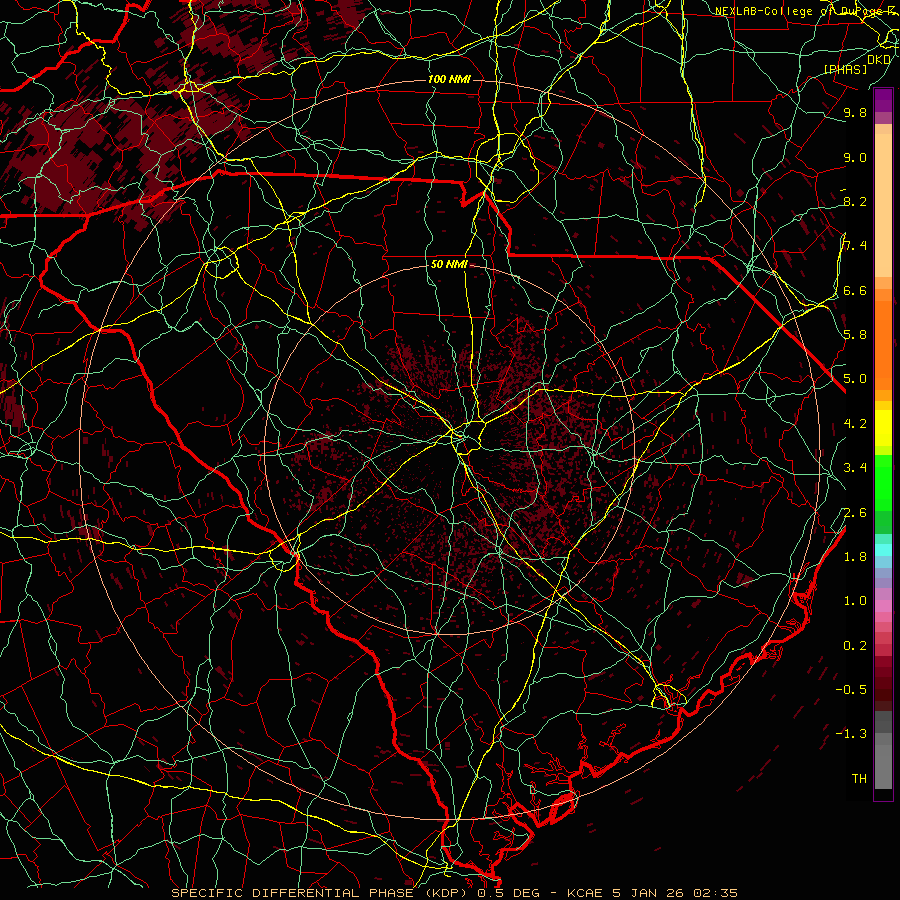
Task: Click the 6.6 value on the color scale
Action: point(855,290)
